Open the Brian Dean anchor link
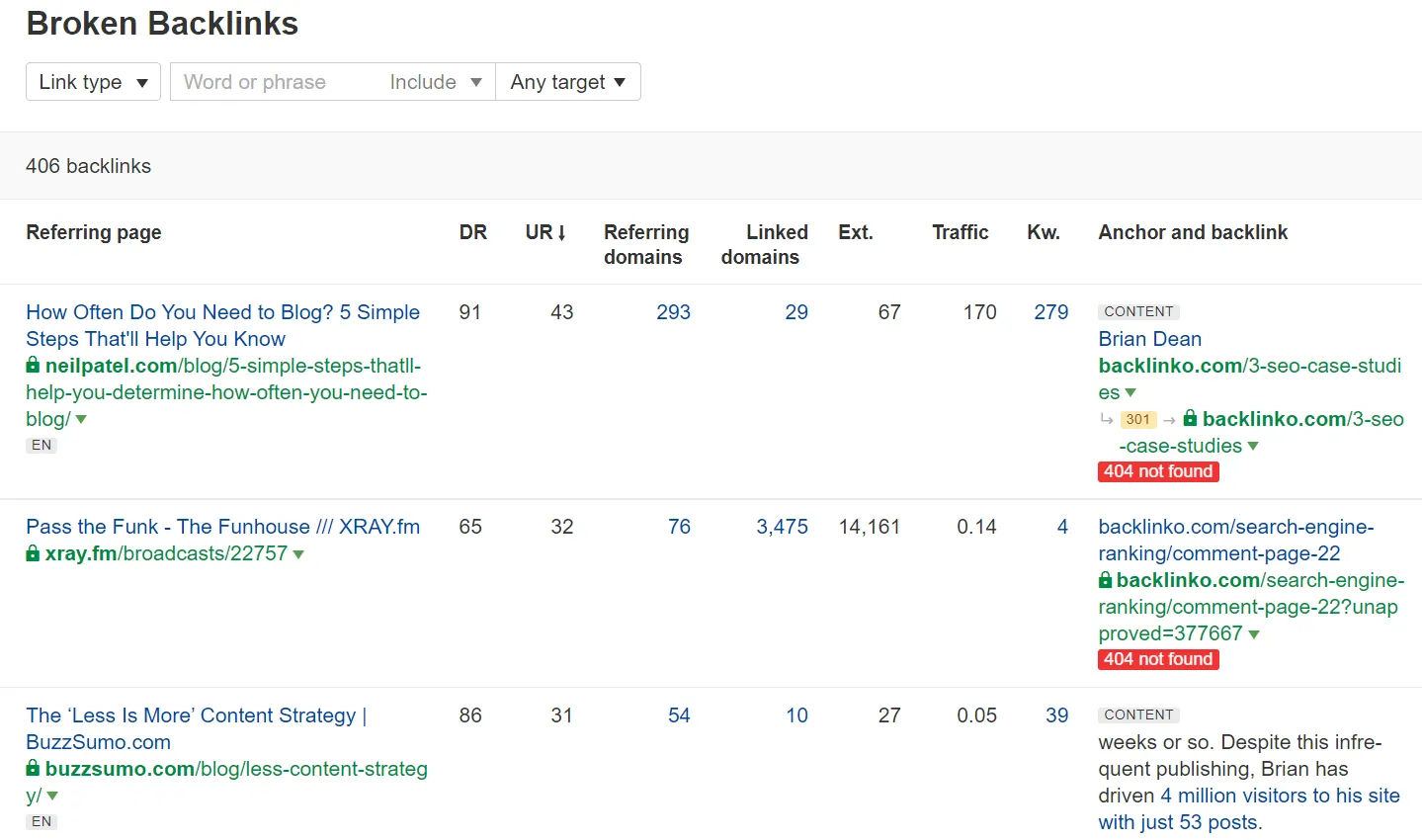The width and height of the screenshot is (1422, 840). coord(1149,339)
